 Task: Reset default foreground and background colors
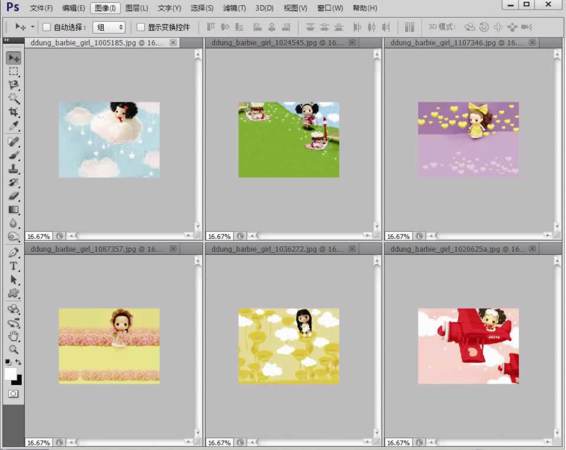[8, 362]
